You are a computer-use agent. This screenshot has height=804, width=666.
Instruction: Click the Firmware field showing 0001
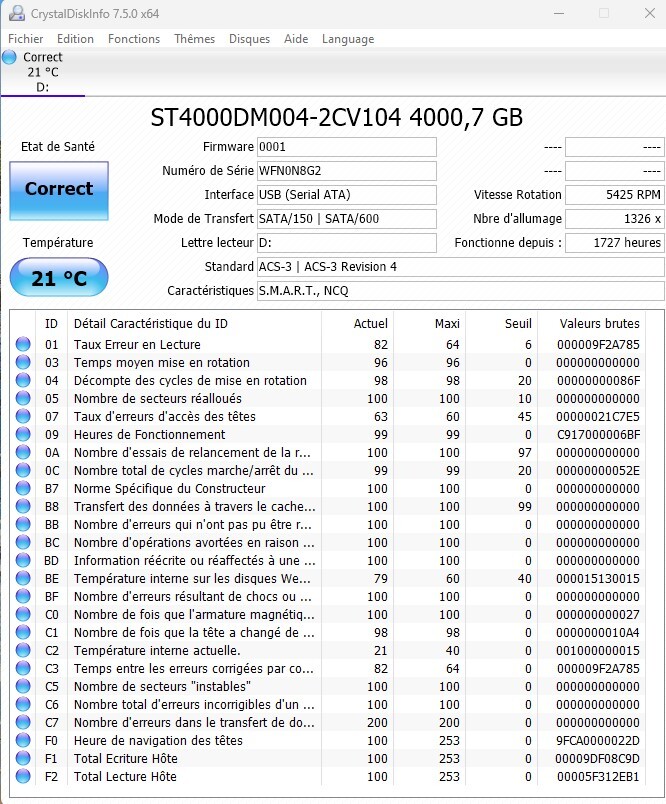(x=347, y=147)
